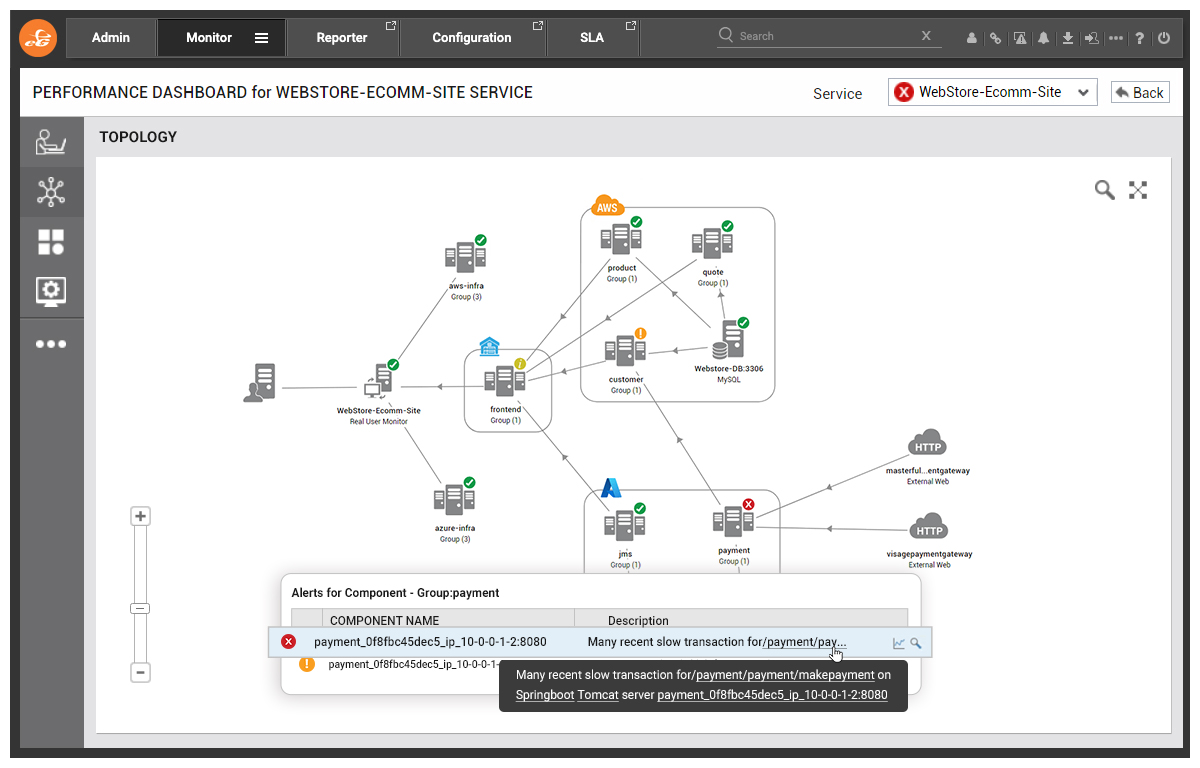Open the user-at-laptop sidebar view

(x=51, y=142)
